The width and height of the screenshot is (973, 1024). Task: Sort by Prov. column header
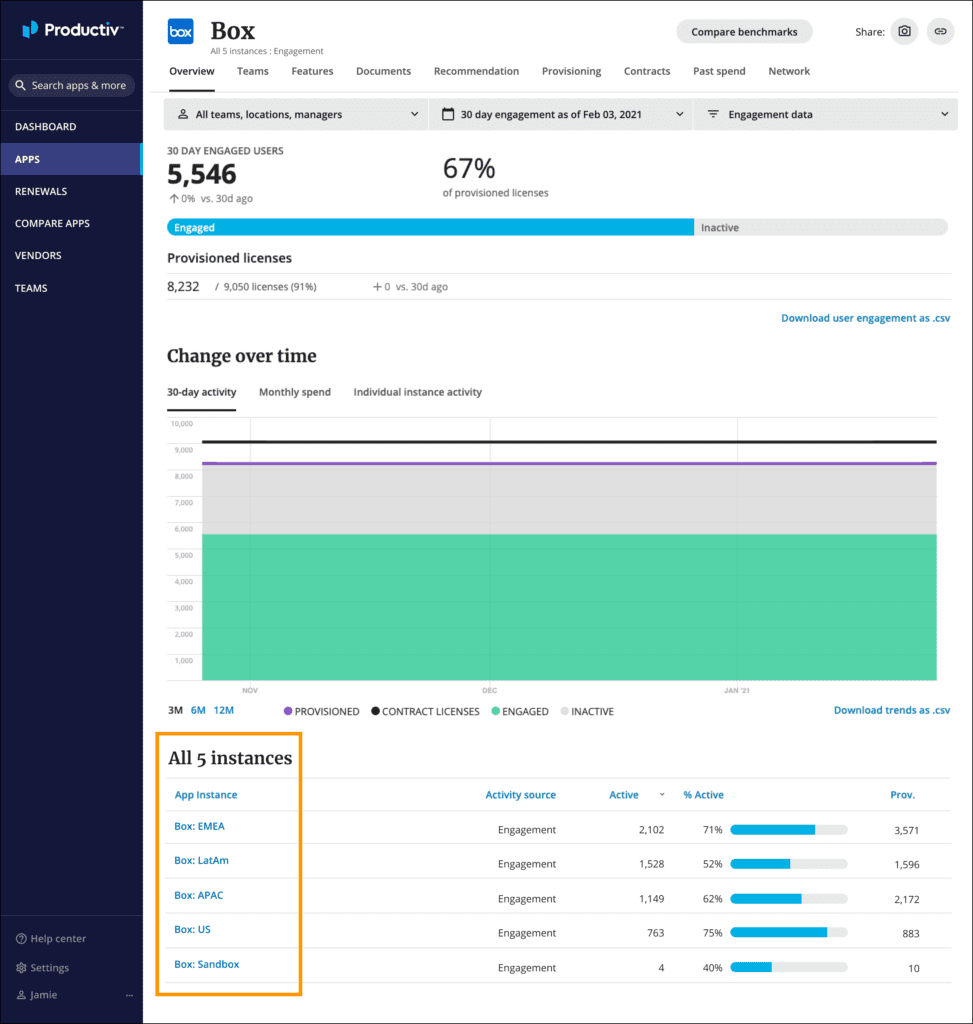tap(902, 795)
